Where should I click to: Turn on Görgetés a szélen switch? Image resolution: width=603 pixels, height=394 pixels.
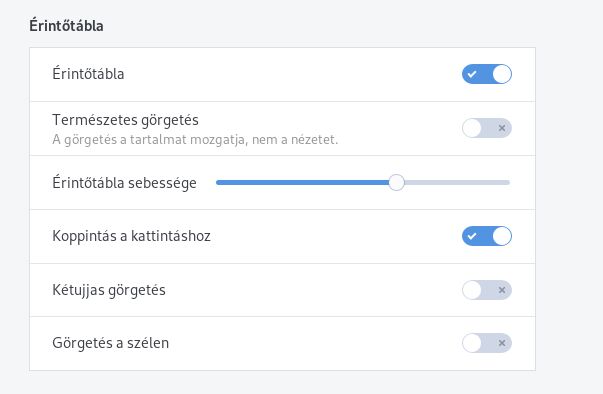[x=486, y=343]
